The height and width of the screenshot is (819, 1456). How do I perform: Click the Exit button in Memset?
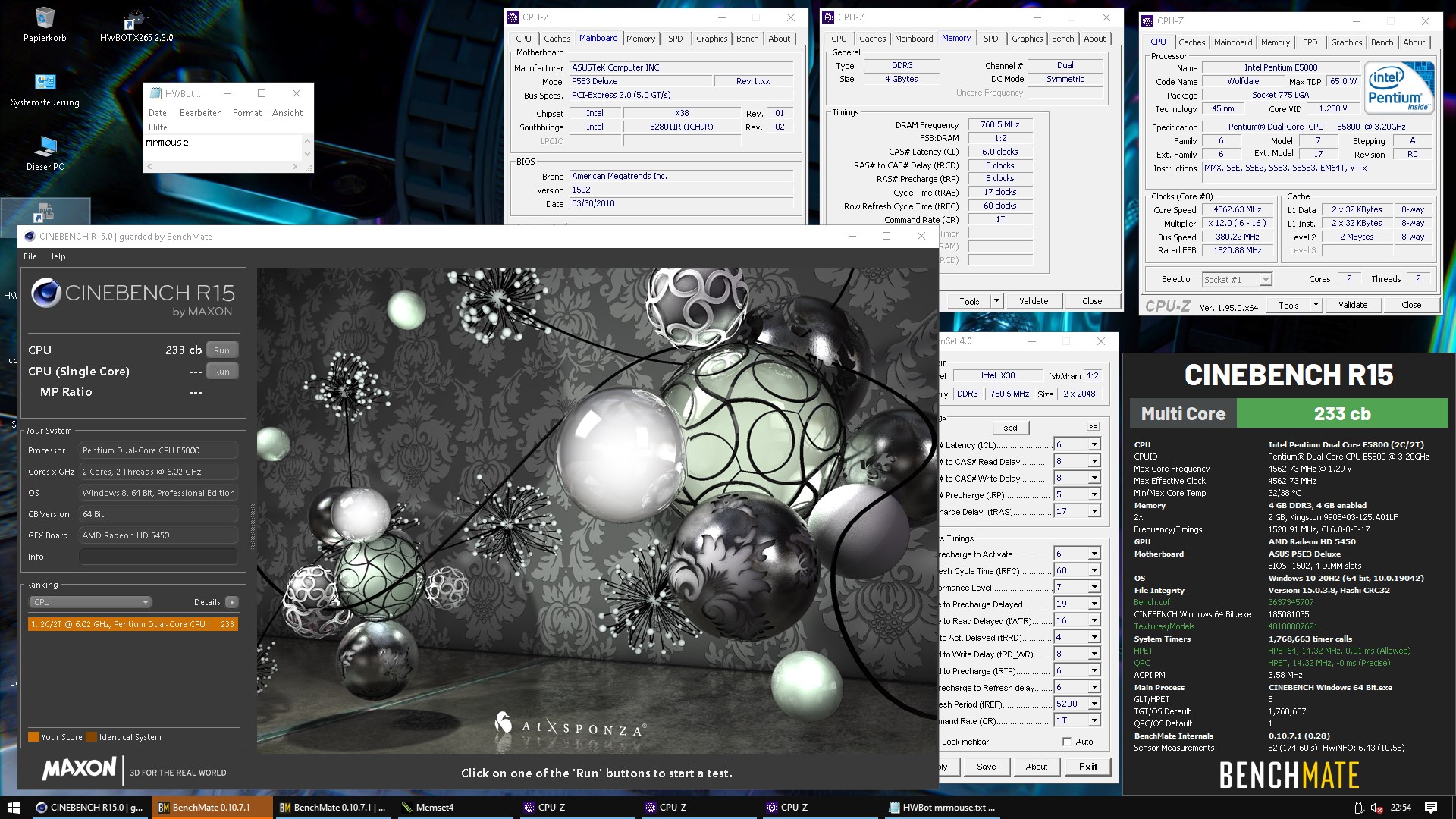(1088, 767)
